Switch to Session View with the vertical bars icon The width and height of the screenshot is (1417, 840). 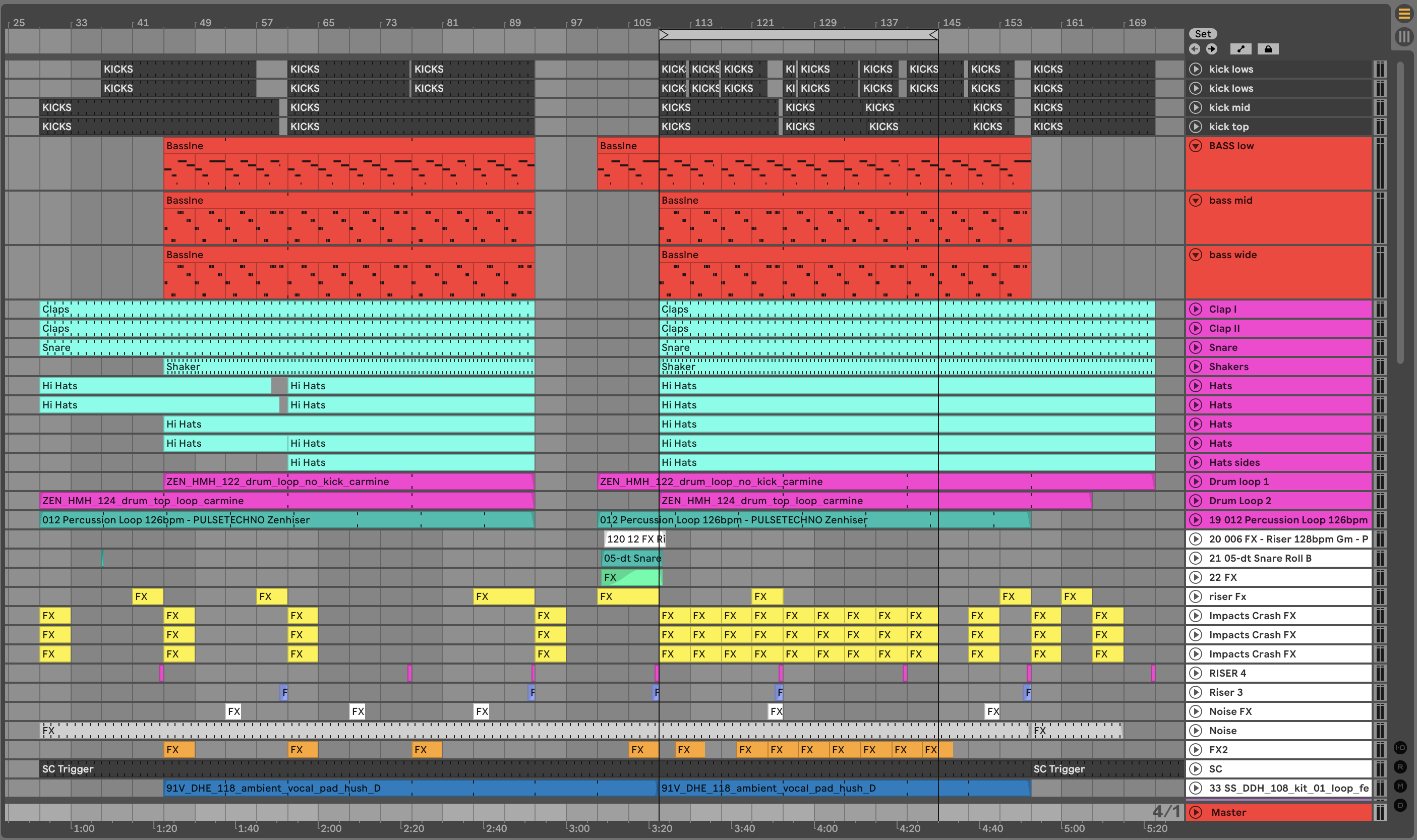[x=1404, y=37]
